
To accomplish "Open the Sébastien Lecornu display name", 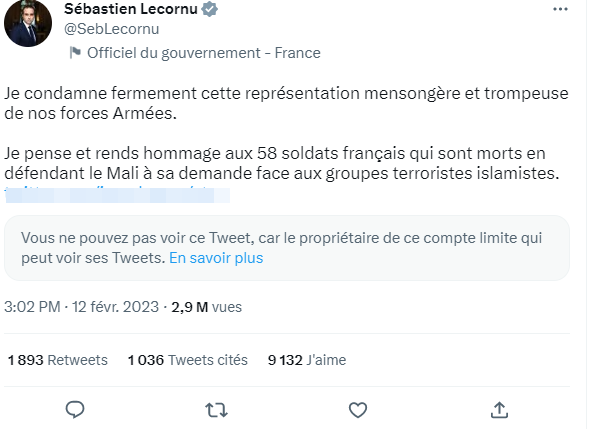I will point(131,9).
